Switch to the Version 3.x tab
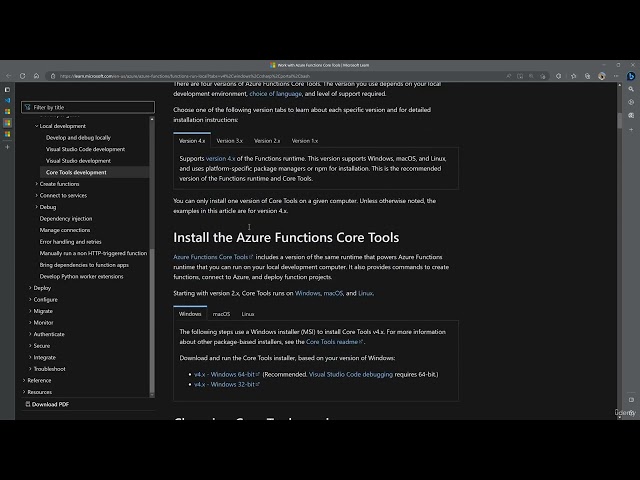The height and width of the screenshot is (480, 640). click(x=229, y=140)
